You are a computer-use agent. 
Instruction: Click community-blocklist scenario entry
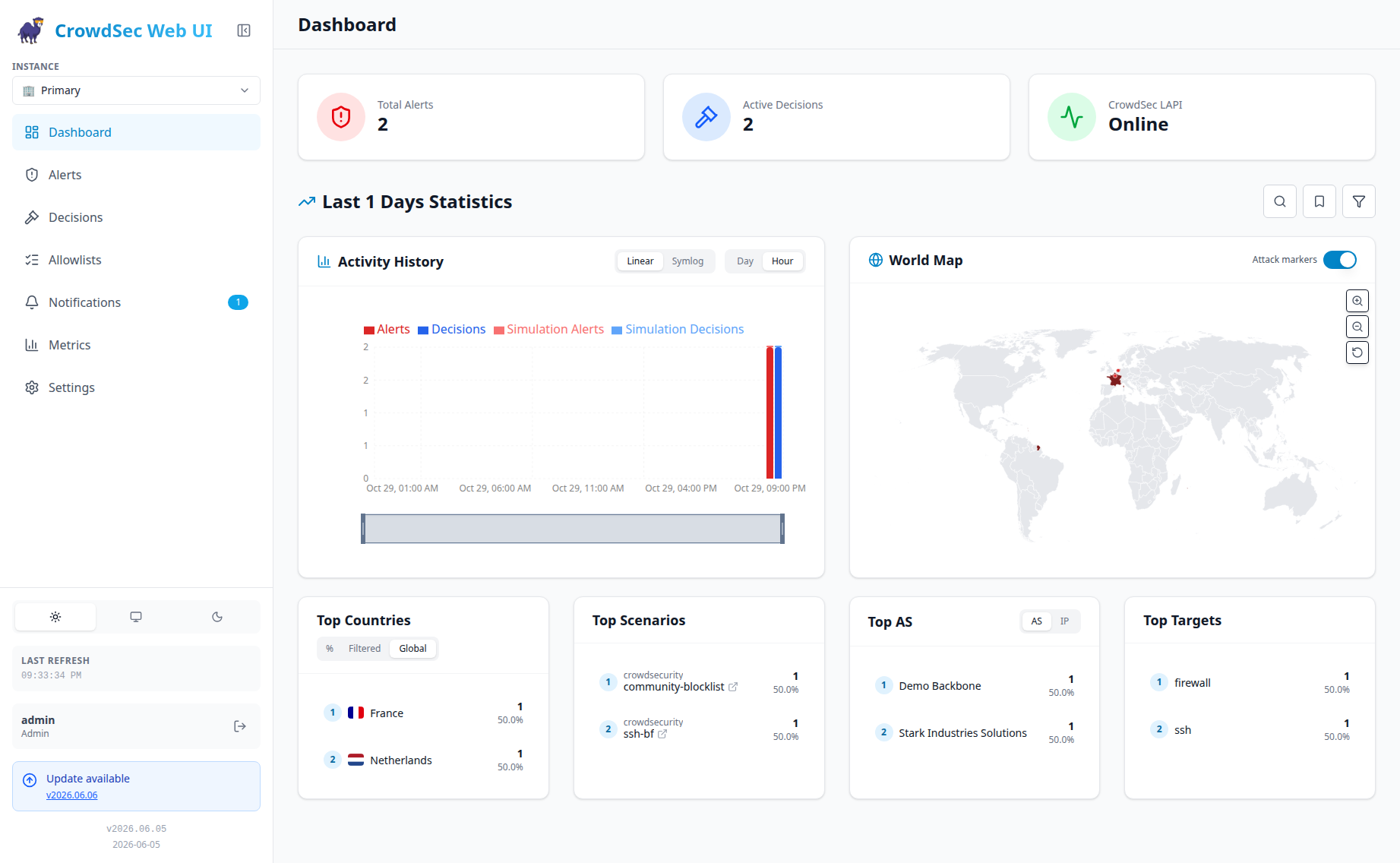pyautogui.click(x=699, y=681)
